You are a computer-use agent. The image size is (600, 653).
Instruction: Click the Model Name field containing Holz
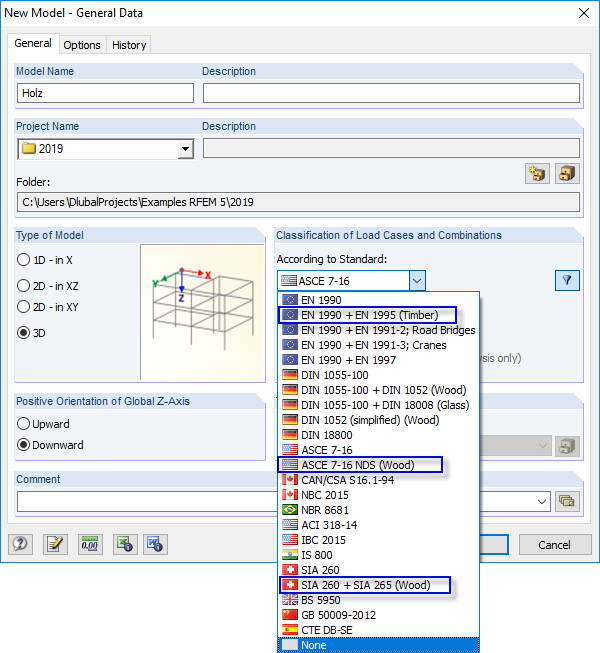coord(105,93)
